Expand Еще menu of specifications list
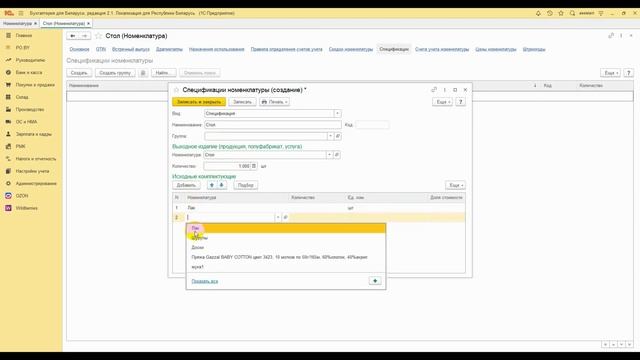The image size is (640, 360). point(611,73)
